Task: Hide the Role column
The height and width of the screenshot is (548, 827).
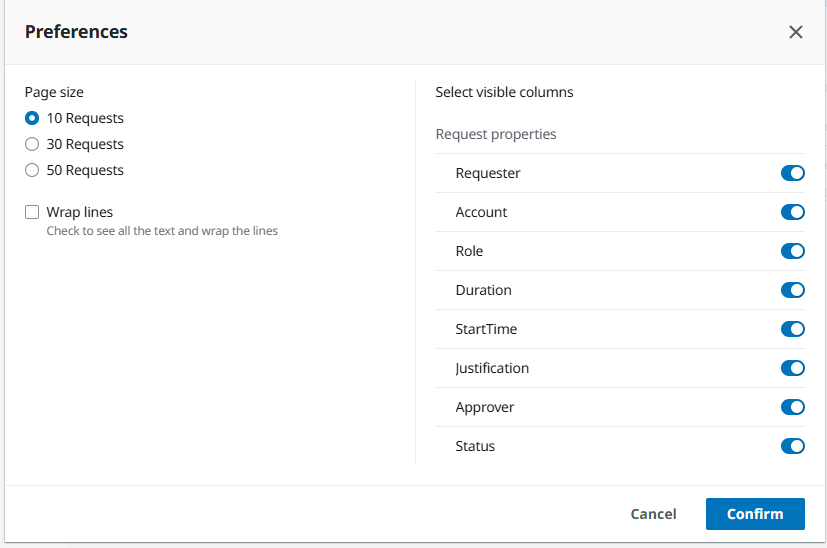Action: 792,251
